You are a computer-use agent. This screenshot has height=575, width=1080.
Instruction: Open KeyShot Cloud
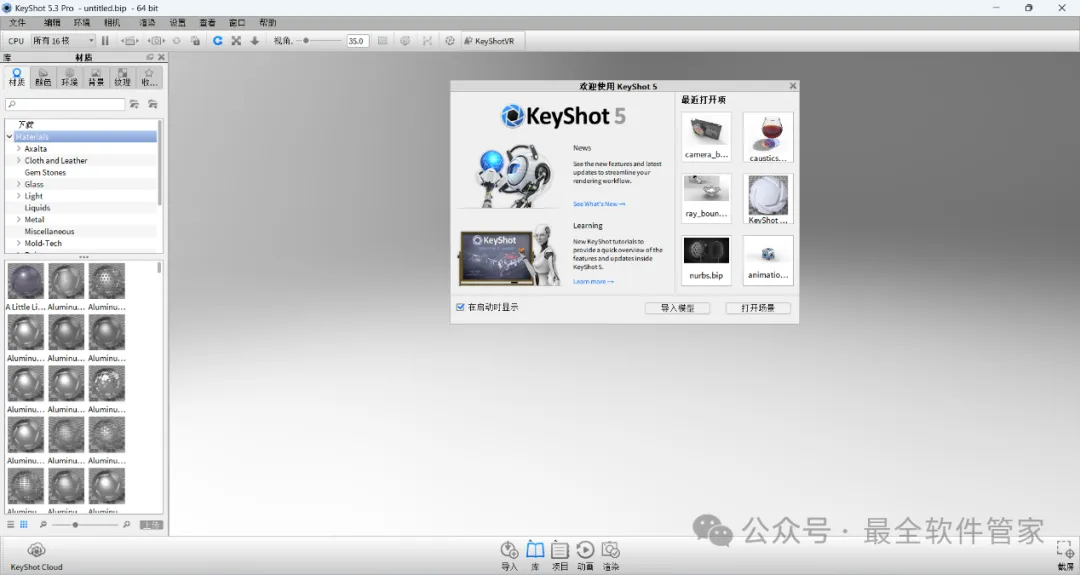(x=37, y=556)
